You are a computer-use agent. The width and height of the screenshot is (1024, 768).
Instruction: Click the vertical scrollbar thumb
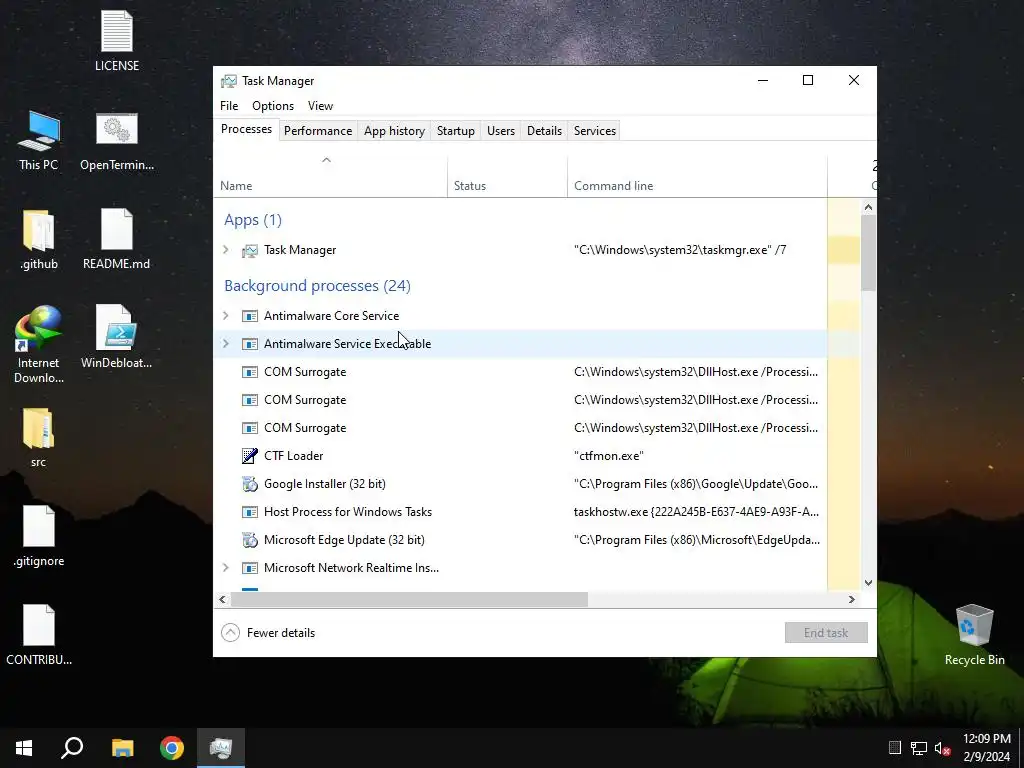pyautogui.click(x=869, y=253)
